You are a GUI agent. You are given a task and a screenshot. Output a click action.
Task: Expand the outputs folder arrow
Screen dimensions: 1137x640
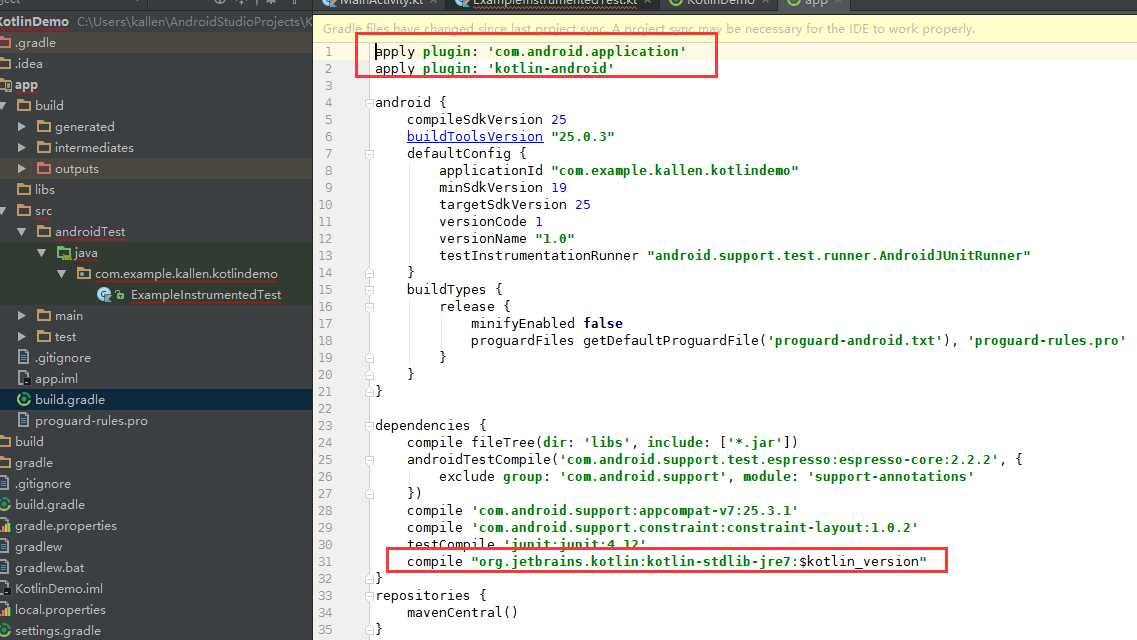click(x=22, y=169)
